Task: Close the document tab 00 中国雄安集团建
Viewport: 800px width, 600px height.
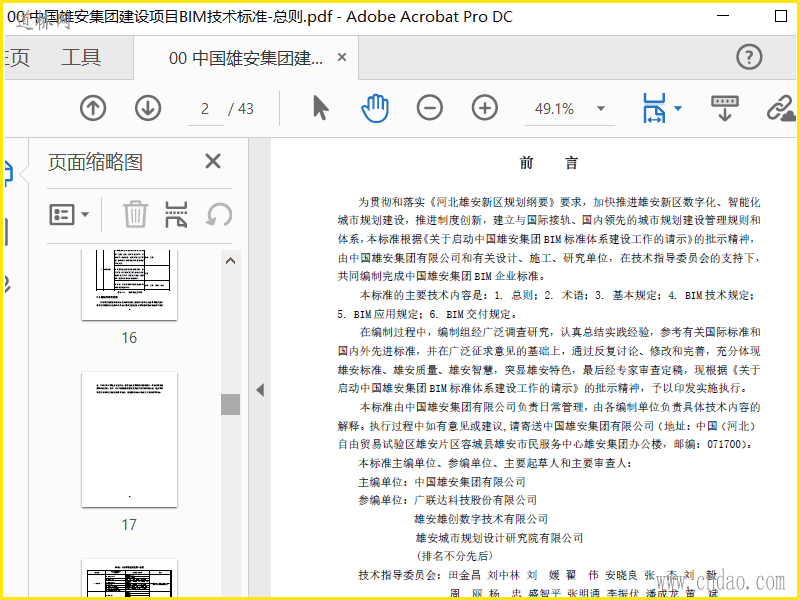Action: click(342, 57)
